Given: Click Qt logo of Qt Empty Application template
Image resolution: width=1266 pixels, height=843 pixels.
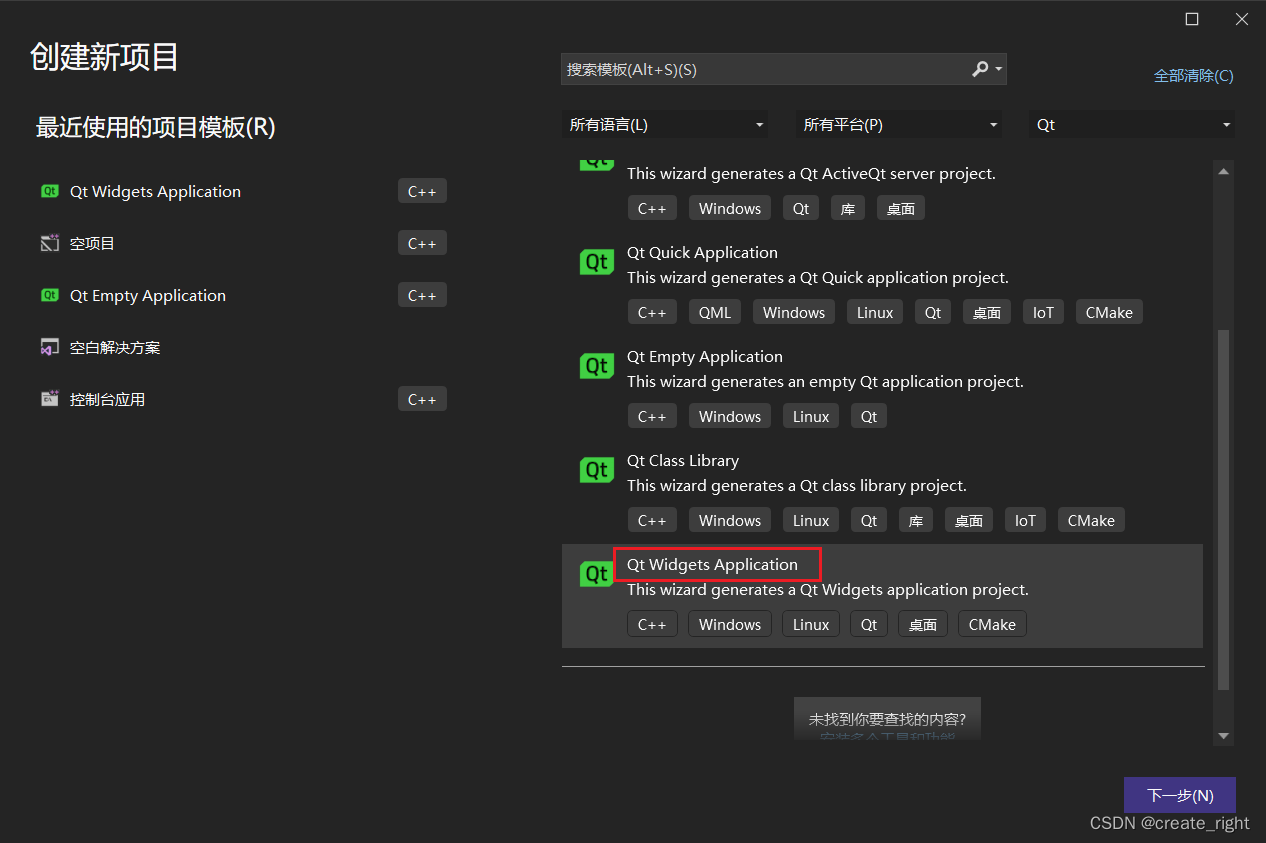Looking at the screenshot, I should 597,366.
